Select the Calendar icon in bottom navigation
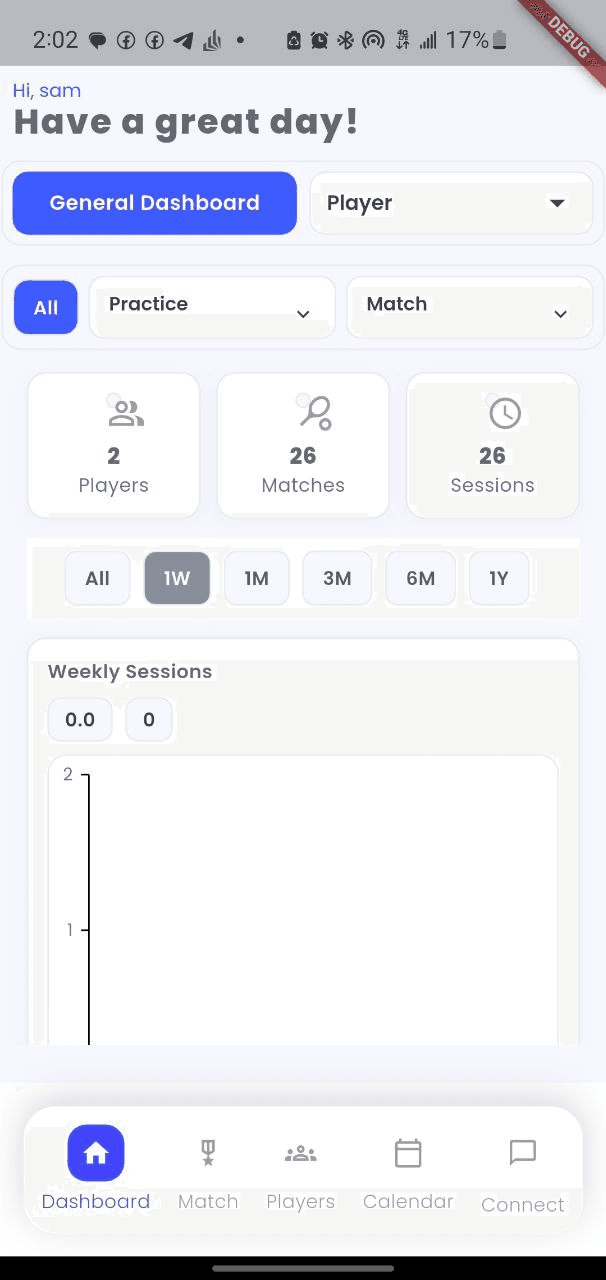 tap(408, 1152)
